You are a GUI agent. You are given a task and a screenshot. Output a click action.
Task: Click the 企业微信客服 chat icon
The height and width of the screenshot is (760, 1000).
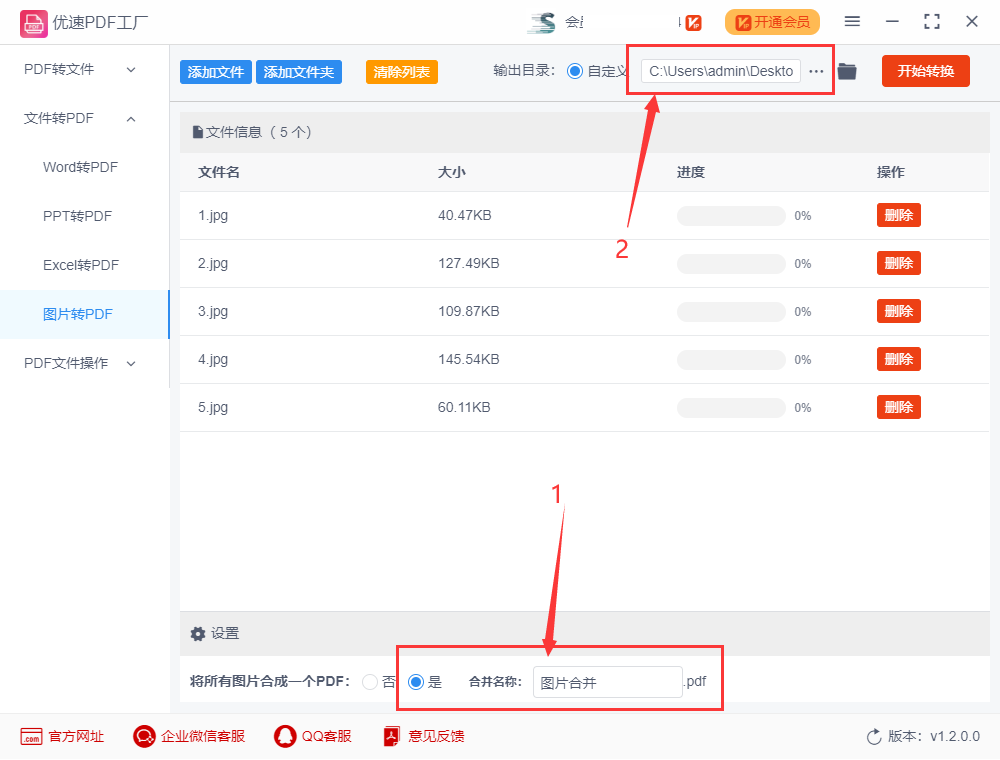(x=144, y=736)
